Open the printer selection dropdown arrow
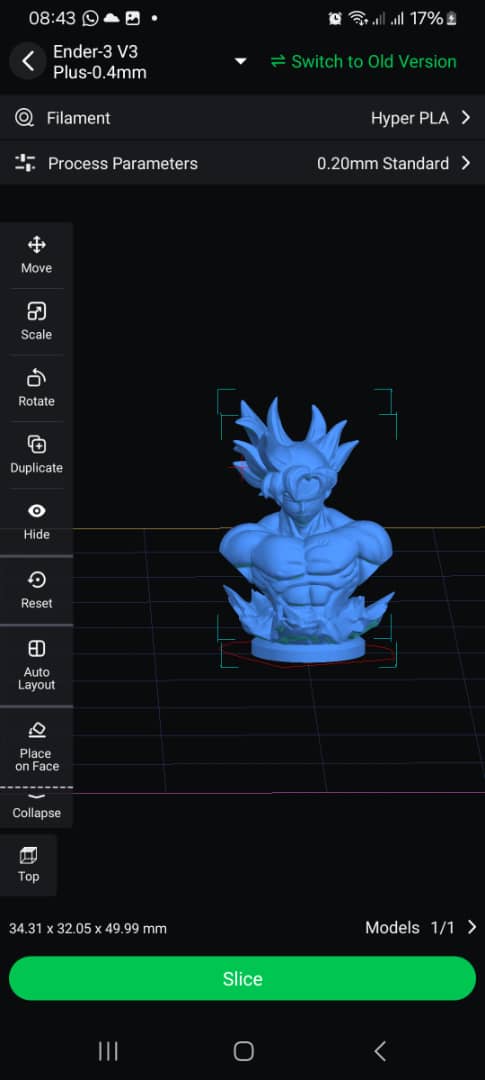Viewport: 485px width, 1080px height. coord(240,61)
